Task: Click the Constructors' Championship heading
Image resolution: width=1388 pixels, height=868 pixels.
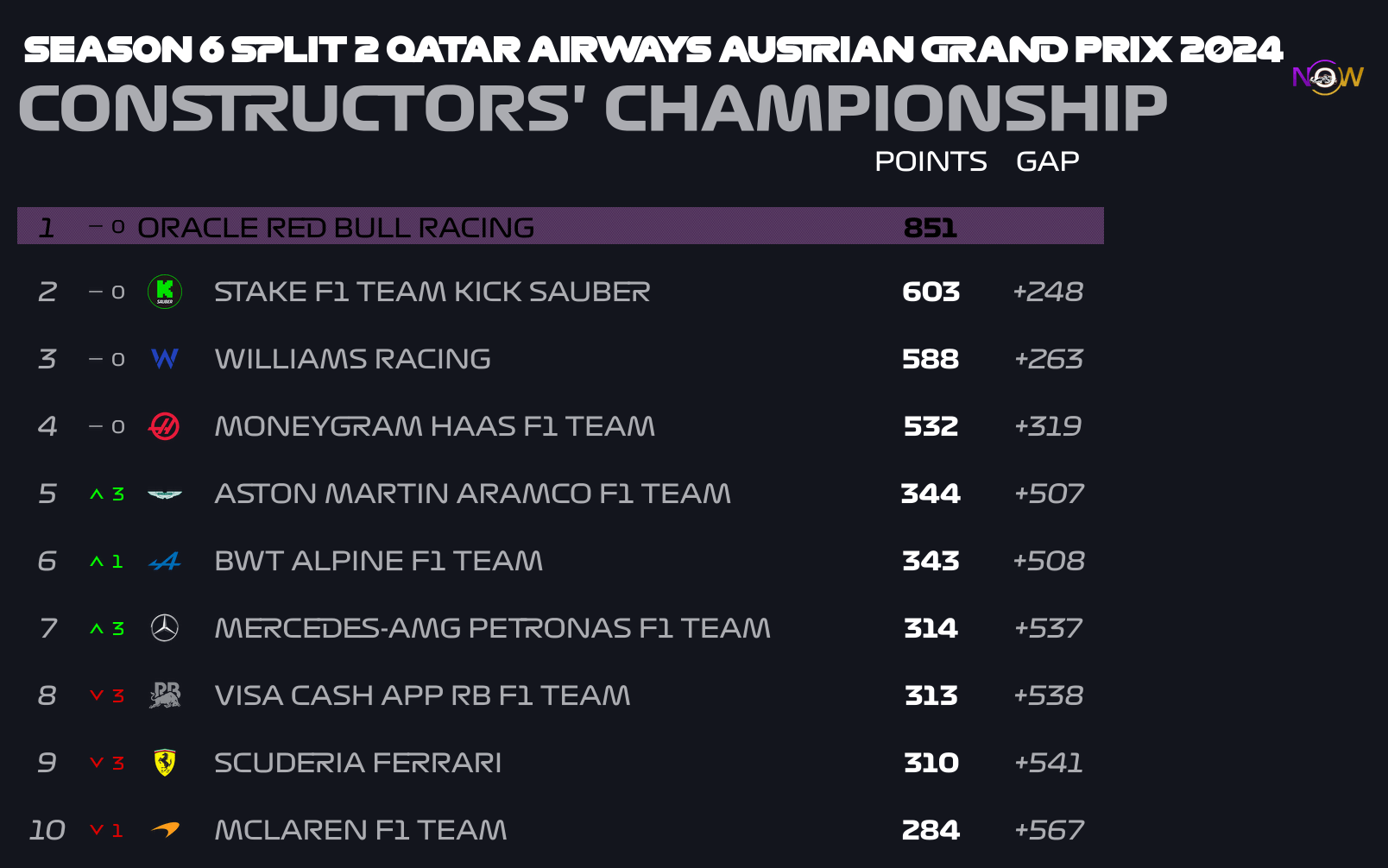Action: pos(592,109)
